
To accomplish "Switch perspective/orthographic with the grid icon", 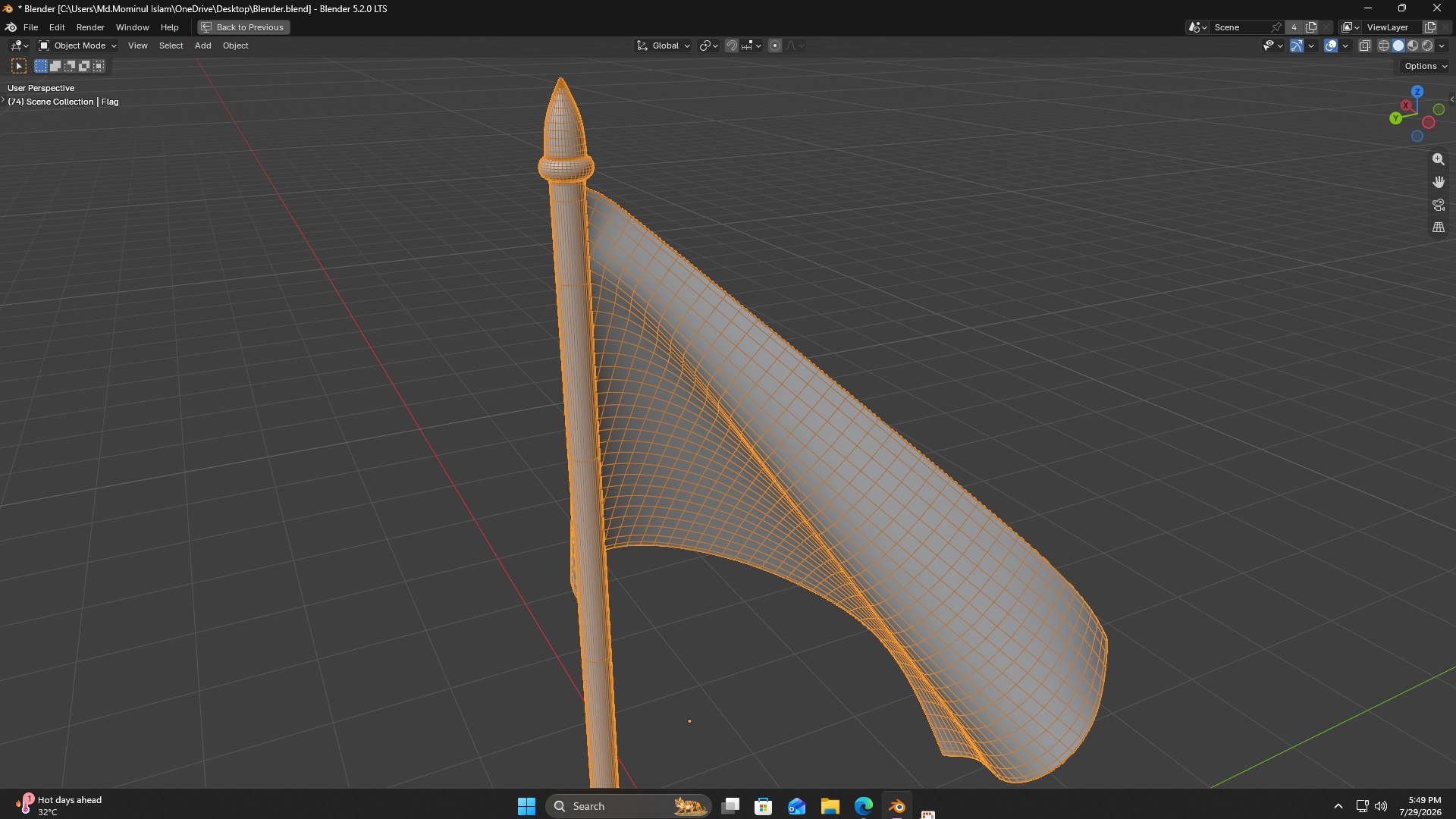I will 1438,227.
